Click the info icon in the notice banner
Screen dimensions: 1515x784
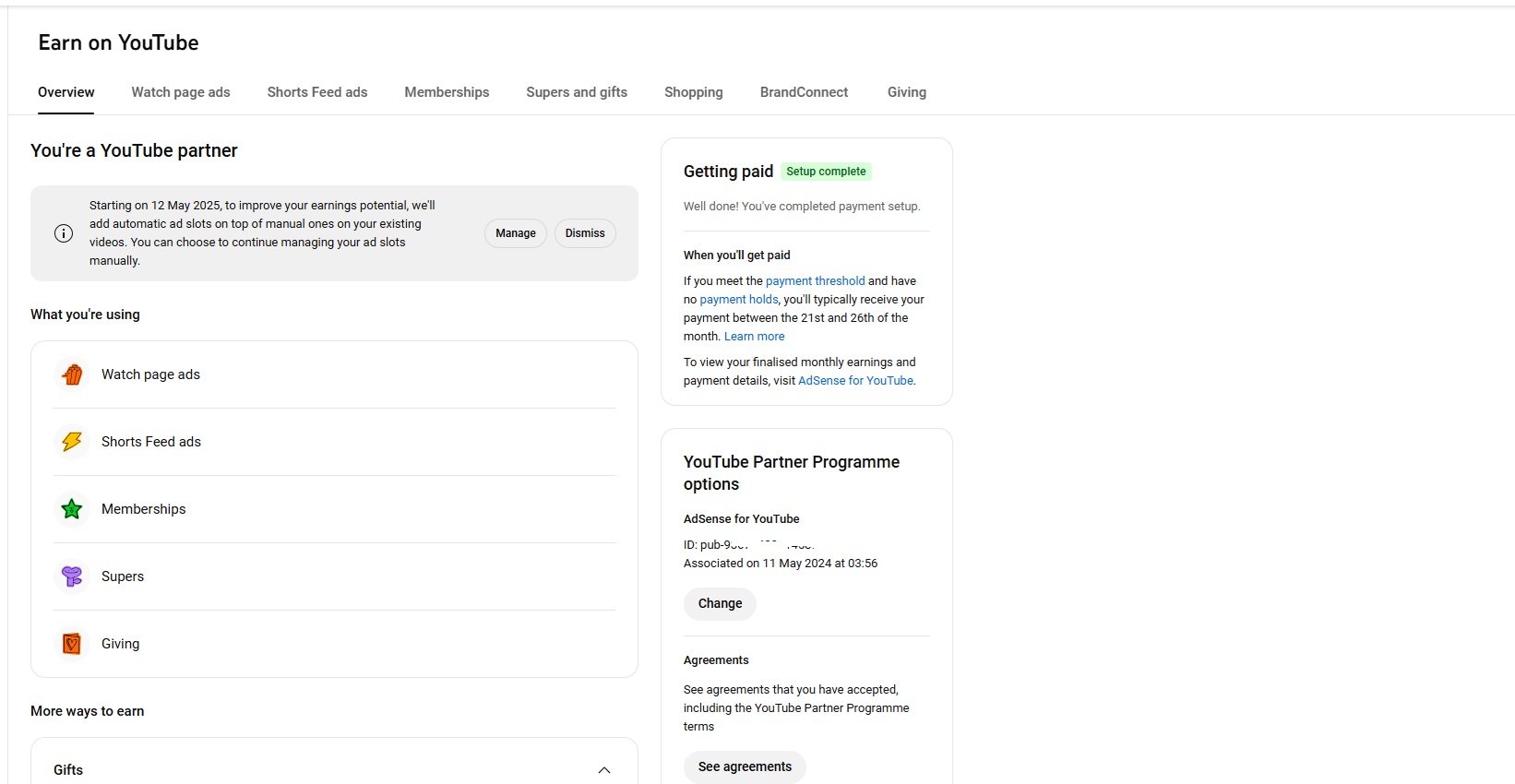(64, 233)
